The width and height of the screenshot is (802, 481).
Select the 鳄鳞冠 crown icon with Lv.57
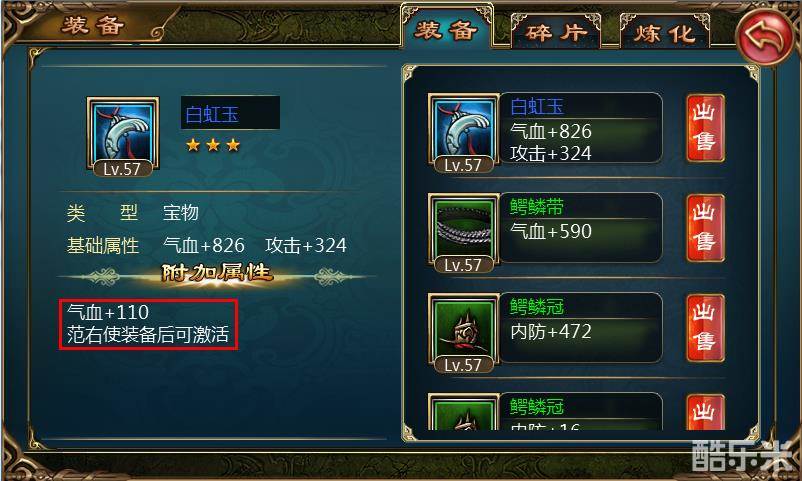pyautogui.click(x=463, y=332)
